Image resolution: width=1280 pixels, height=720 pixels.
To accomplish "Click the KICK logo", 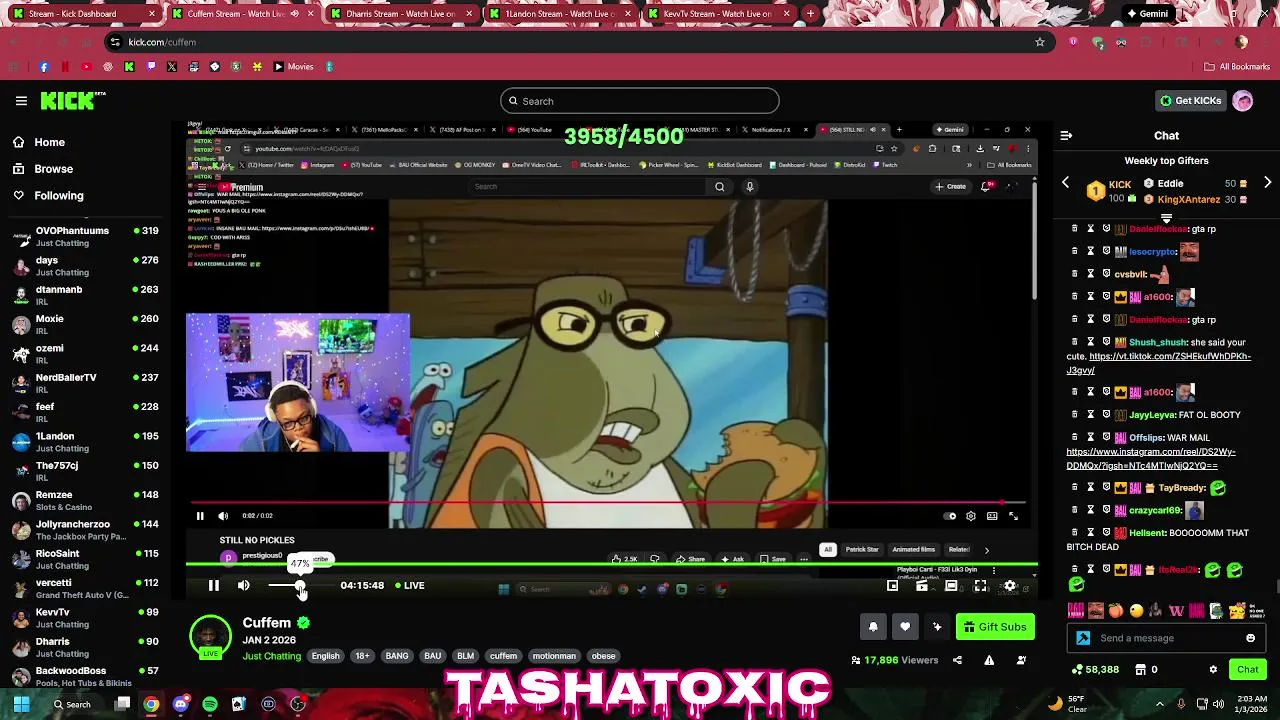I will tap(72, 101).
